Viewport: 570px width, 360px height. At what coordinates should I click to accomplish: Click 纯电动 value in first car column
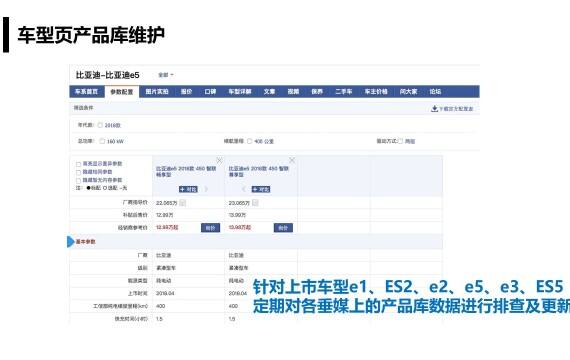coord(163,280)
